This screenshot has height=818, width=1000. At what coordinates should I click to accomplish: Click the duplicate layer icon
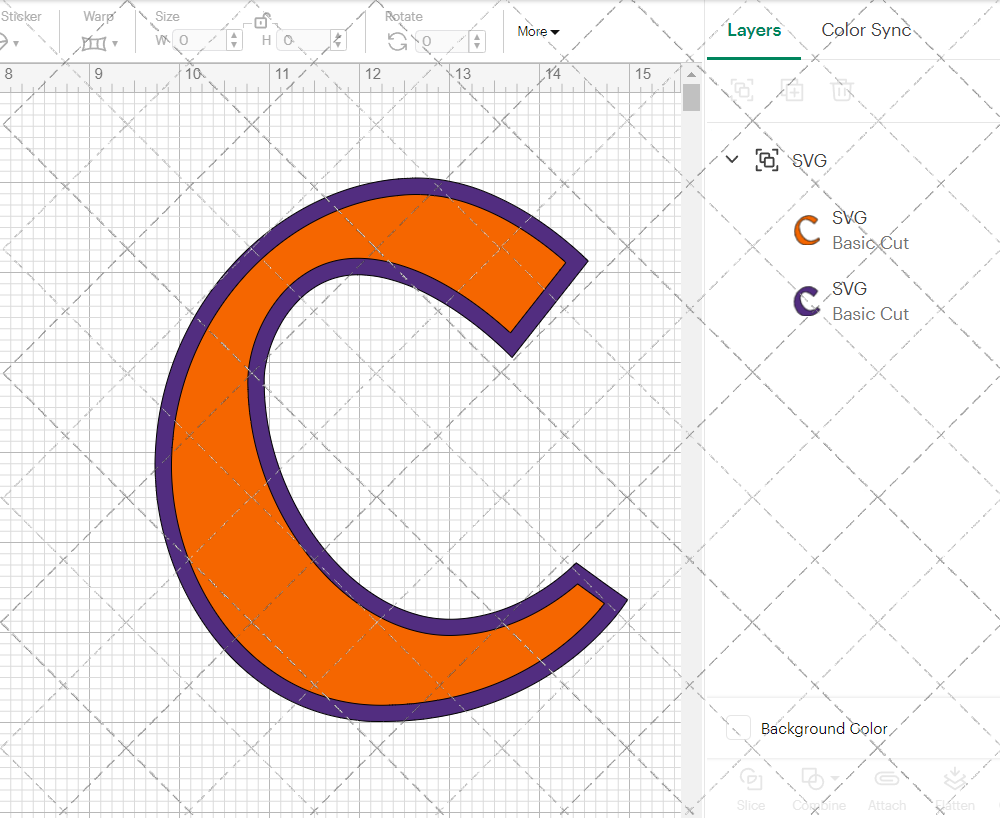point(793,90)
